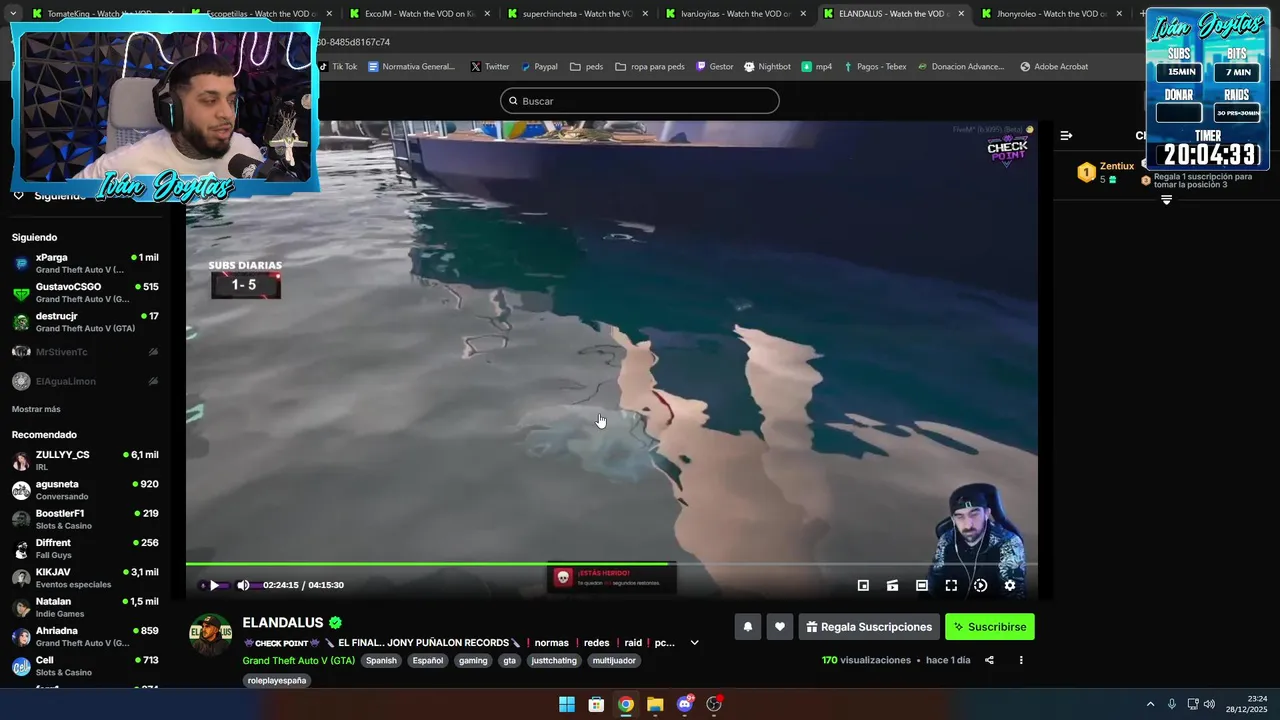
Task: Open the peds bookmark folder
Action: [586, 67]
